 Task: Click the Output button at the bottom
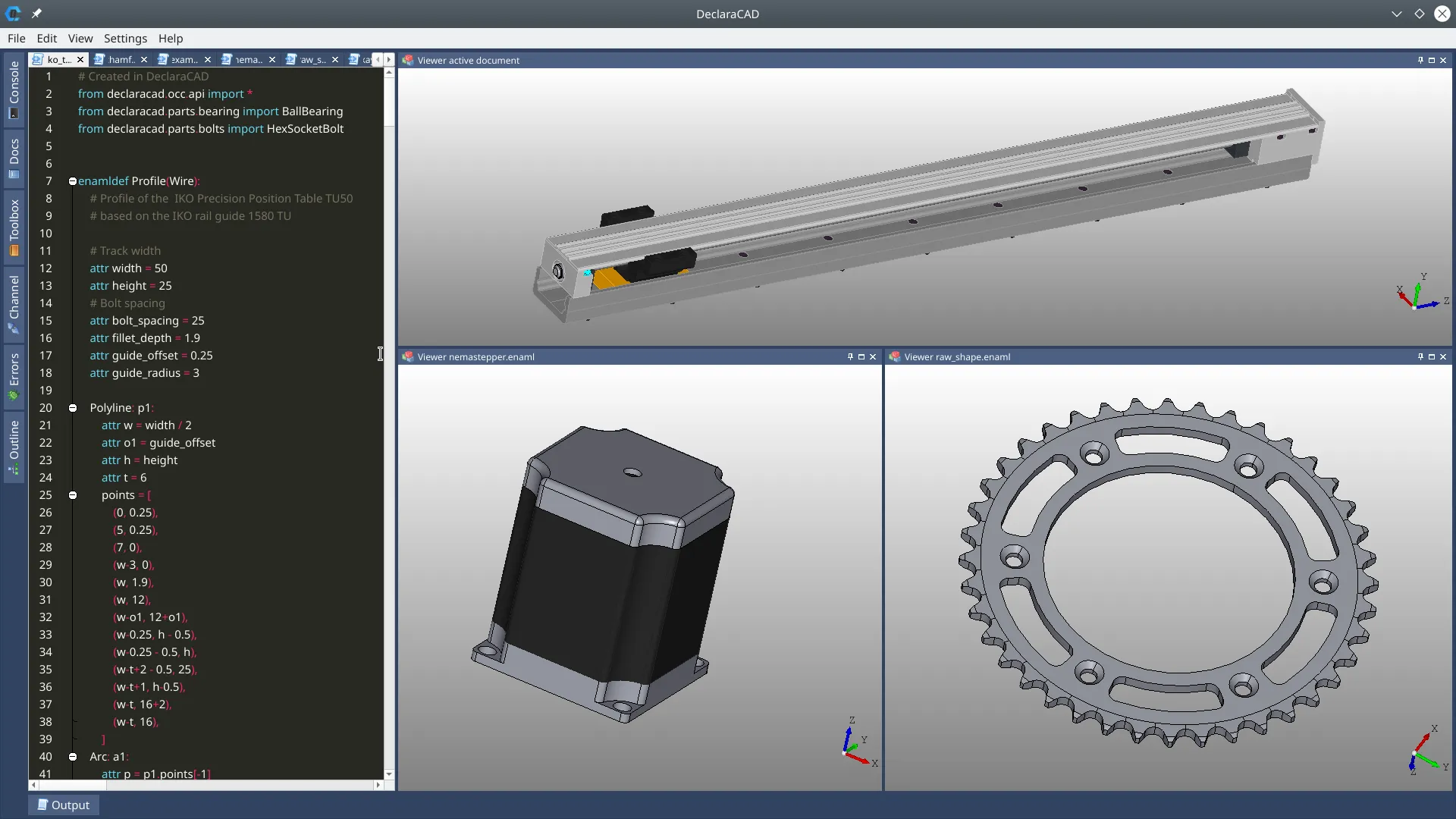pyautogui.click(x=64, y=805)
